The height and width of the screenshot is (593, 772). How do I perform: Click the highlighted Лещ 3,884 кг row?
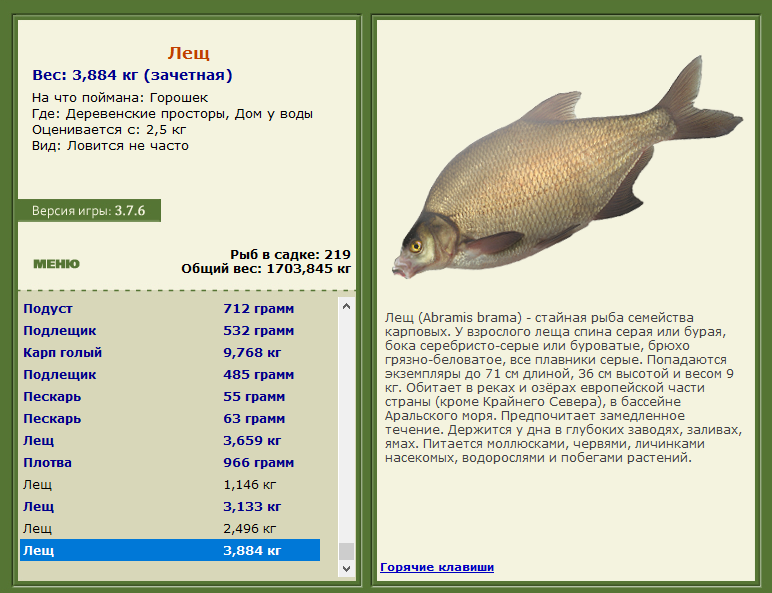170,550
